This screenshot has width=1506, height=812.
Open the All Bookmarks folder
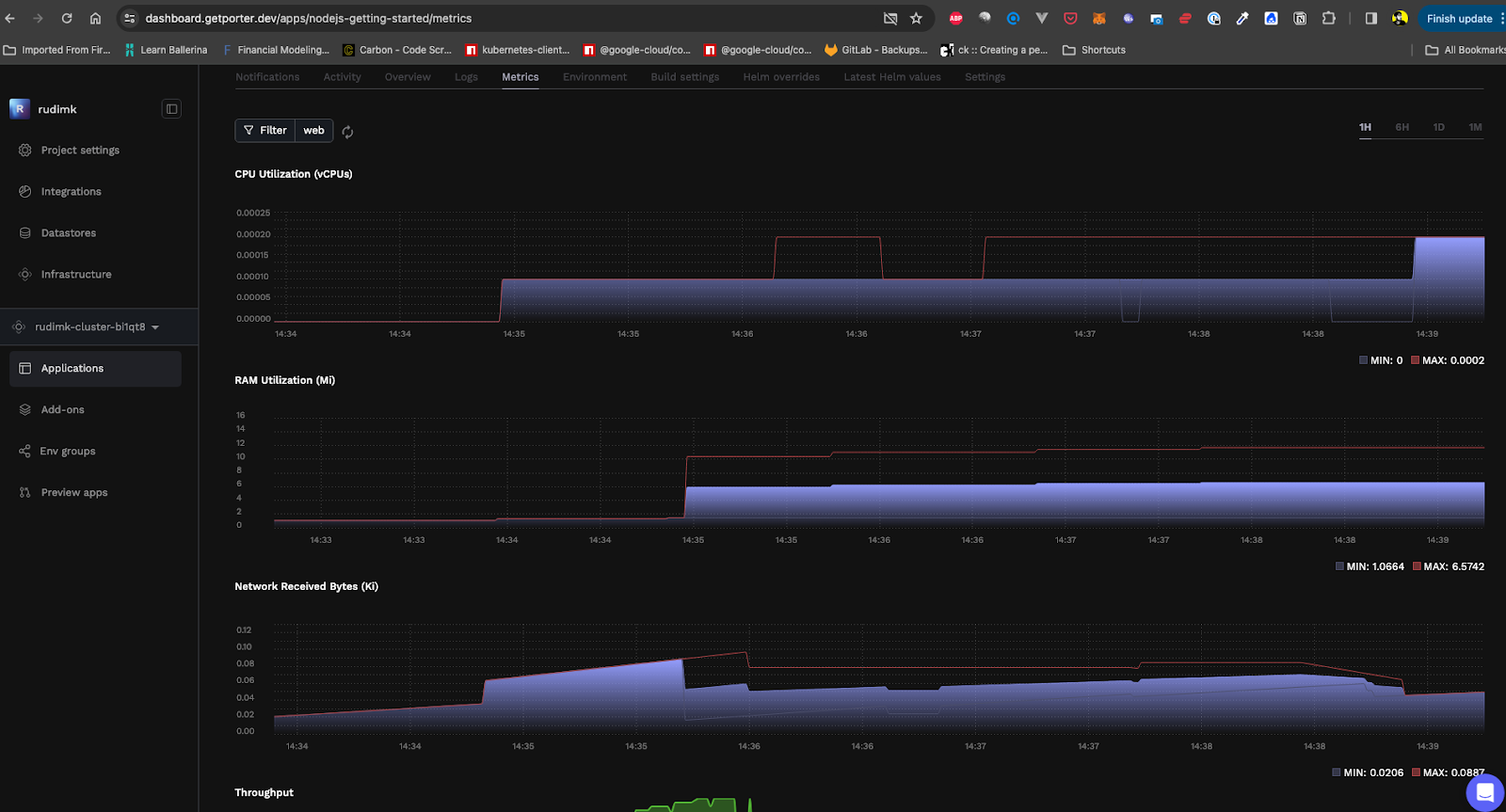pos(1466,50)
